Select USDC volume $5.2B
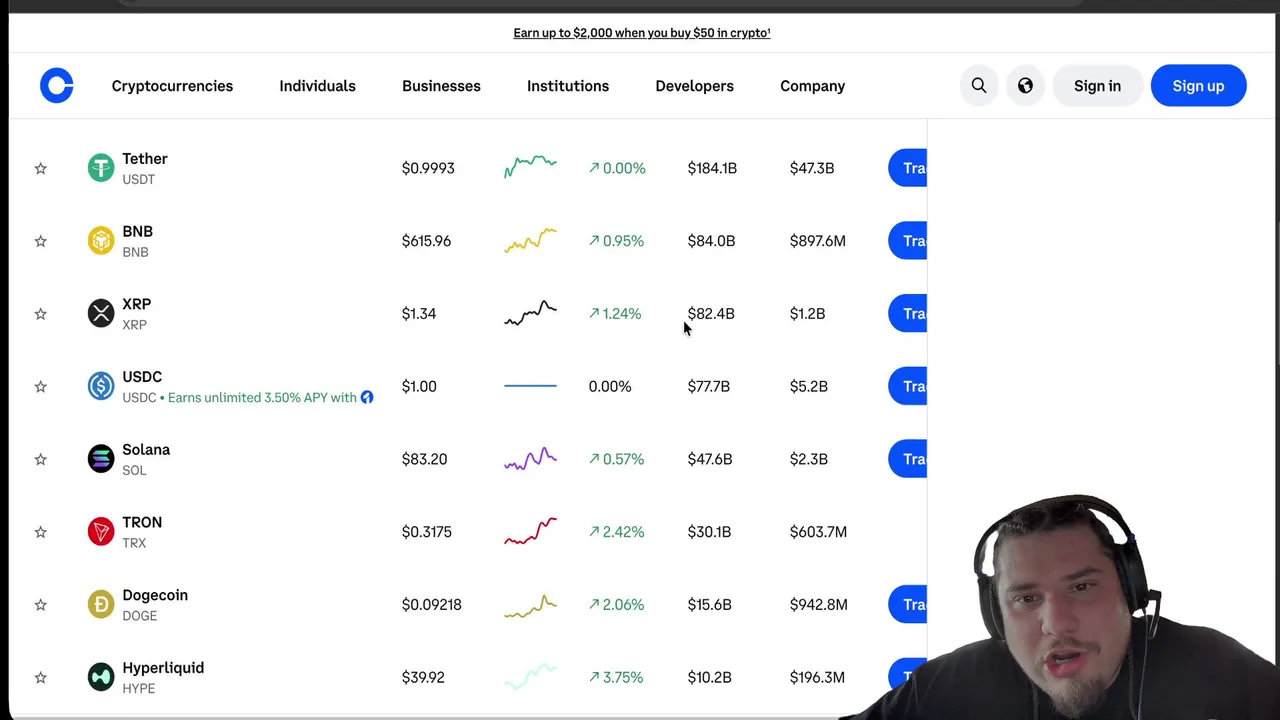Image resolution: width=1280 pixels, height=720 pixels. tap(809, 387)
